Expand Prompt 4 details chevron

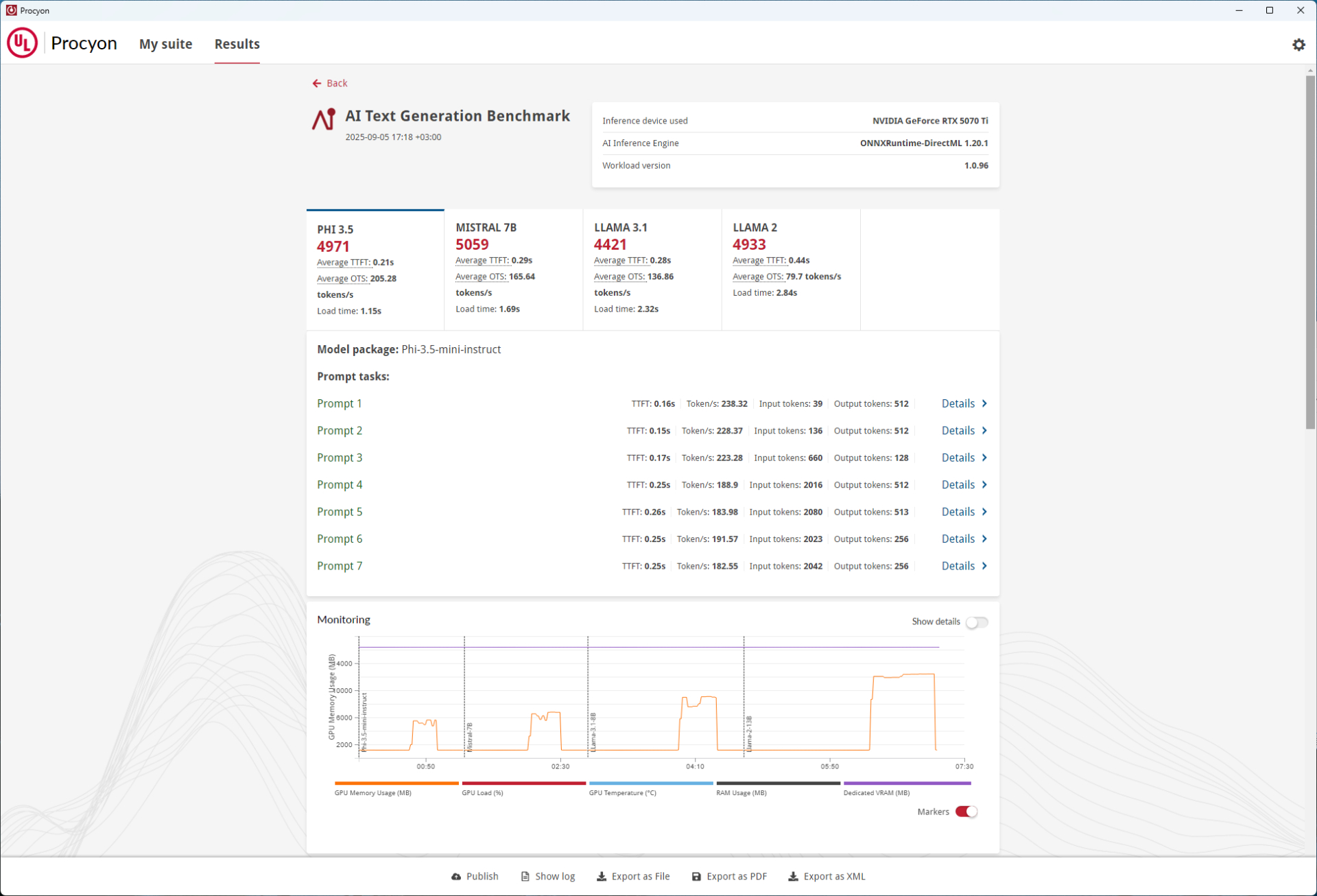984,485
